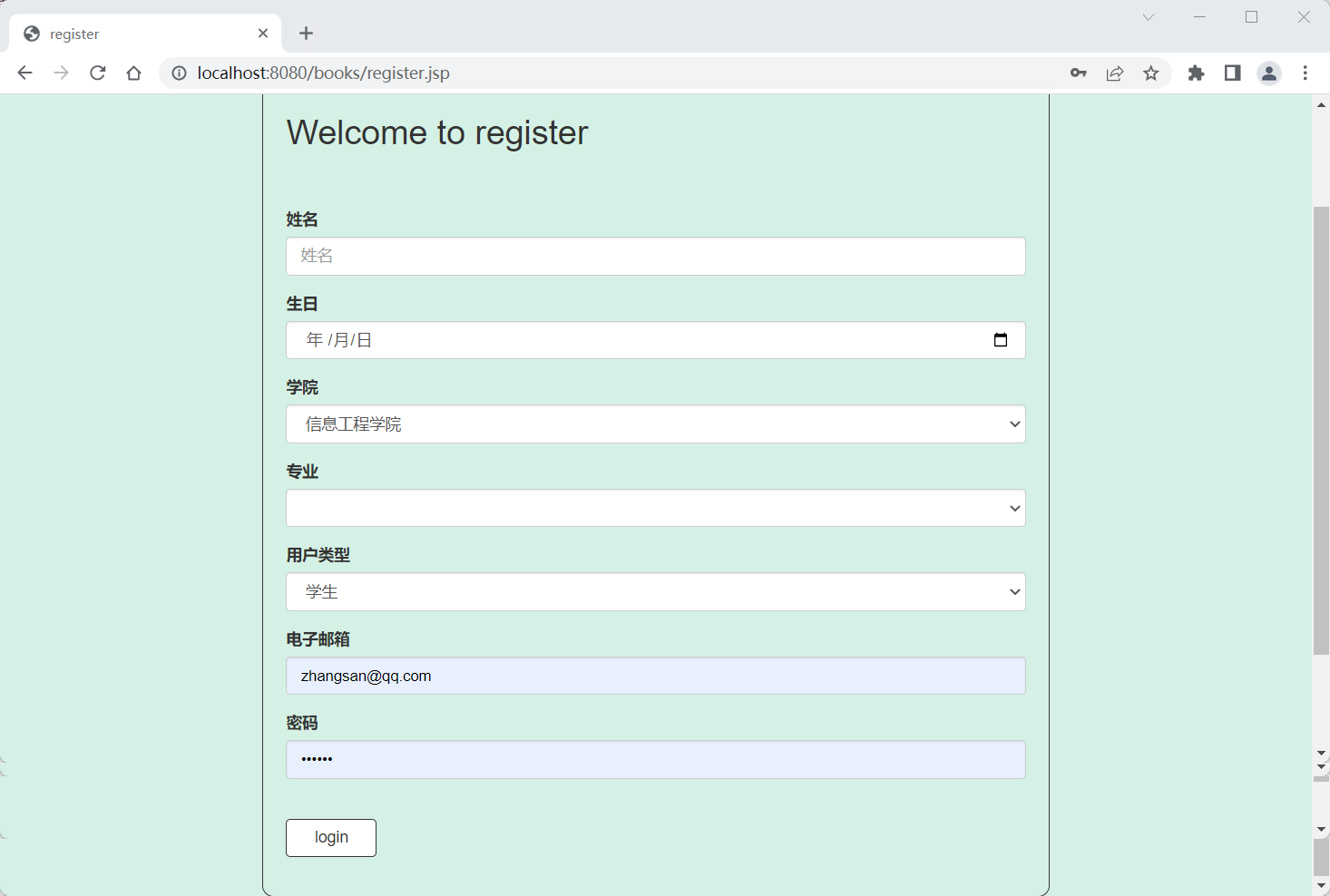
Task: Open a new browser tab
Action: tap(307, 34)
